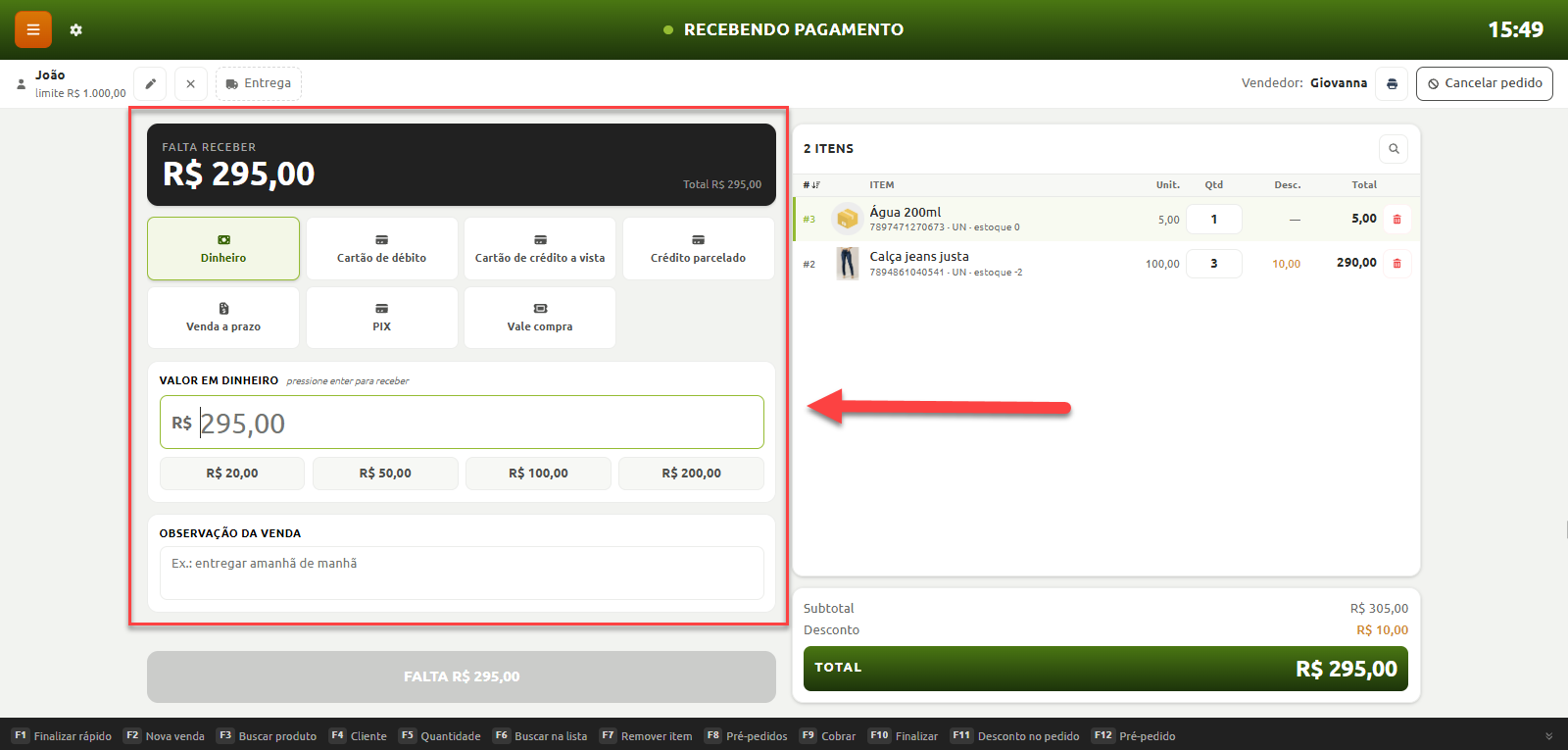
Task: Choose PIX payment method
Action: click(382, 318)
